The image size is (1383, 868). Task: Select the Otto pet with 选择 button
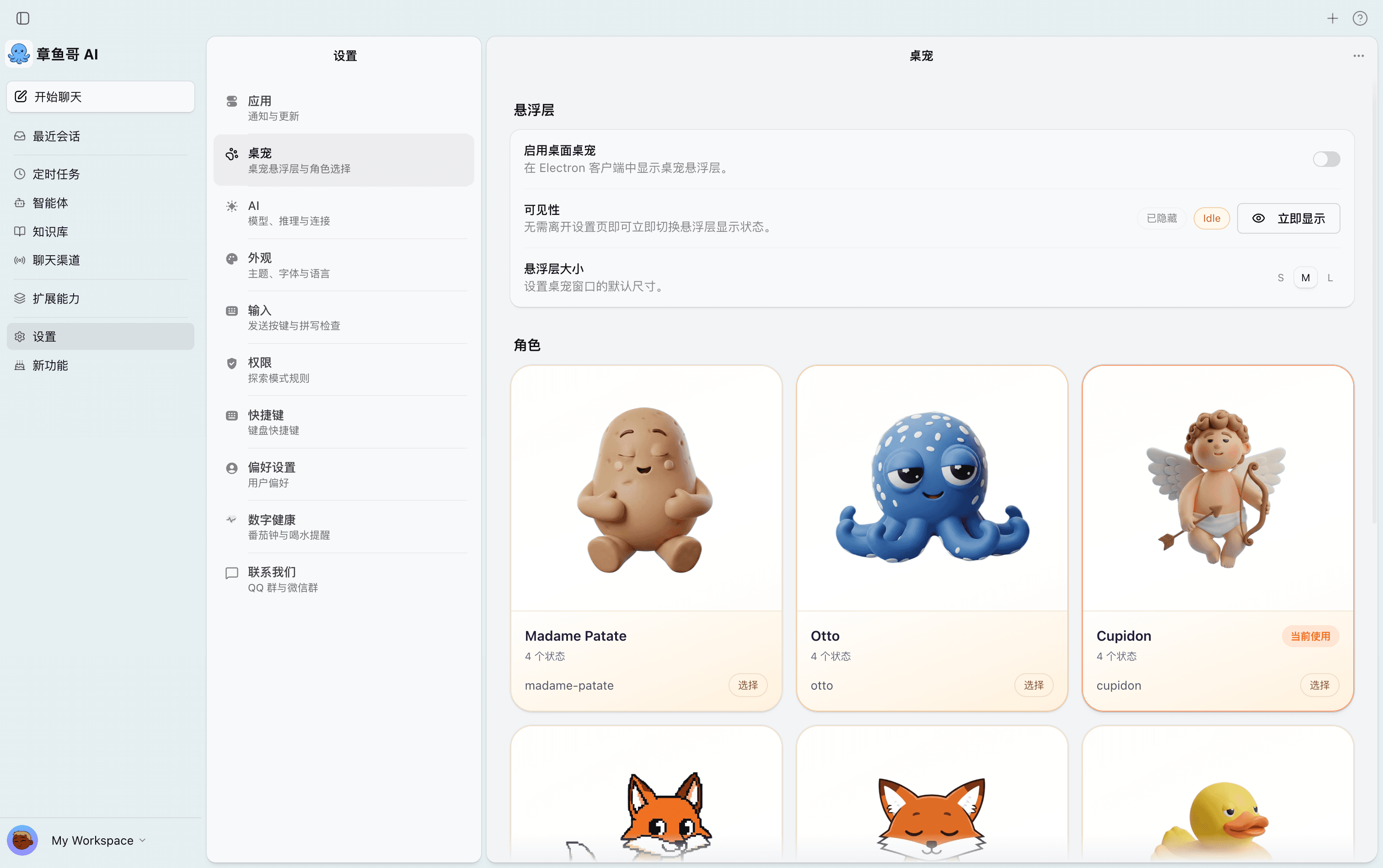(x=1034, y=685)
